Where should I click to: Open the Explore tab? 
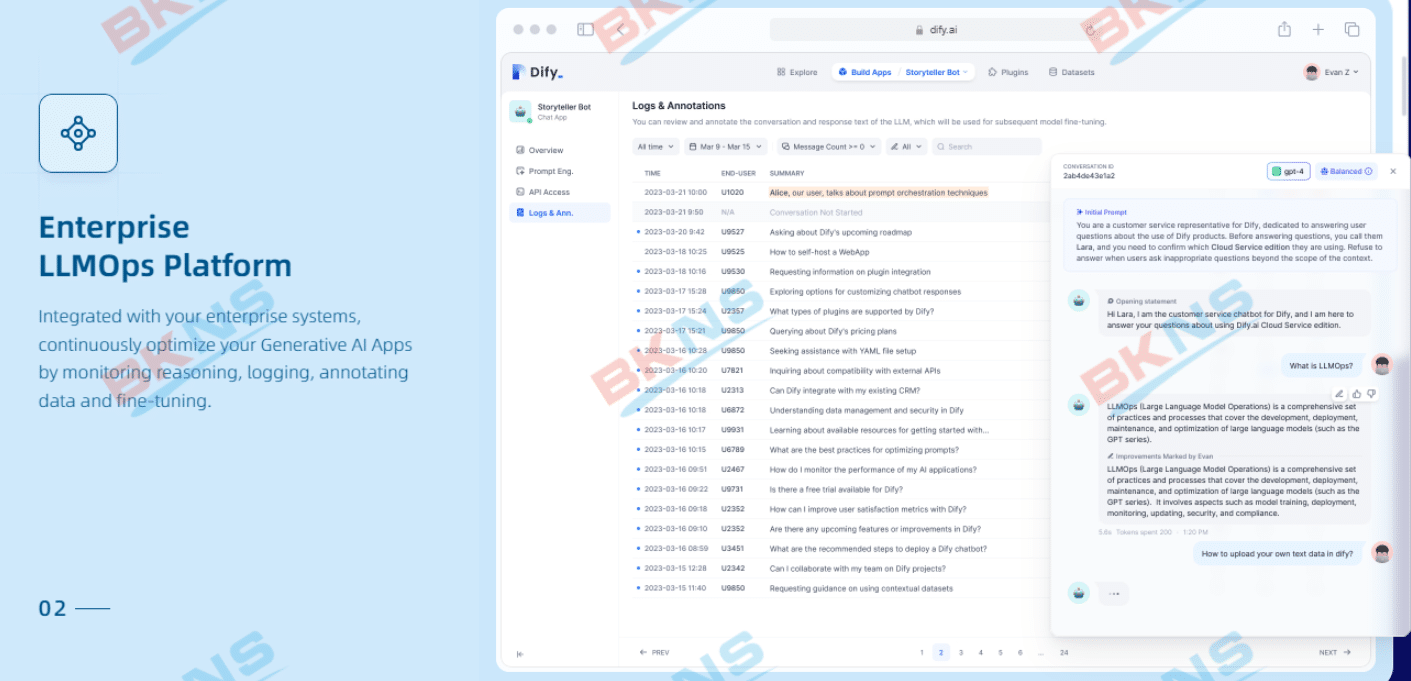pyautogui.click(x=797, y=72)
